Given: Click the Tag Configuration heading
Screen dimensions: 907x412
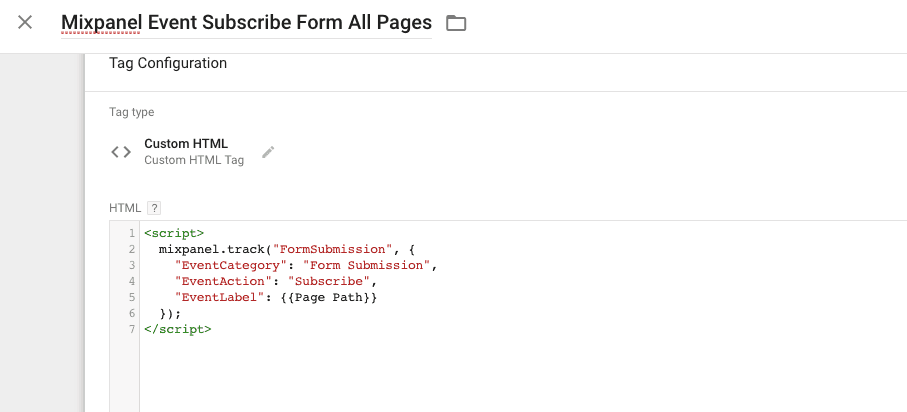Looking at the screenshot, I should 168,63.
